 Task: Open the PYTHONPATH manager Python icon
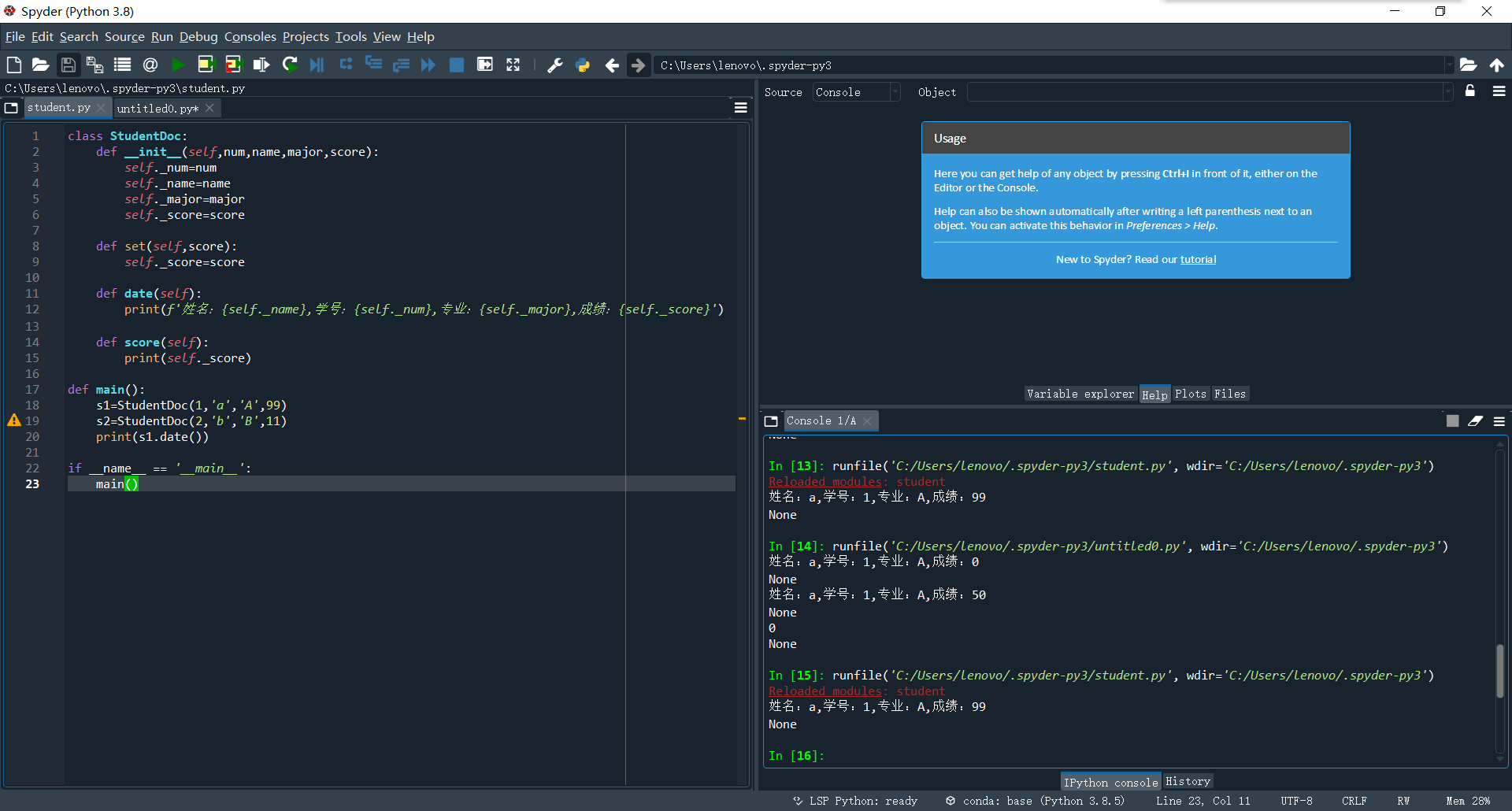pos(583,65)
